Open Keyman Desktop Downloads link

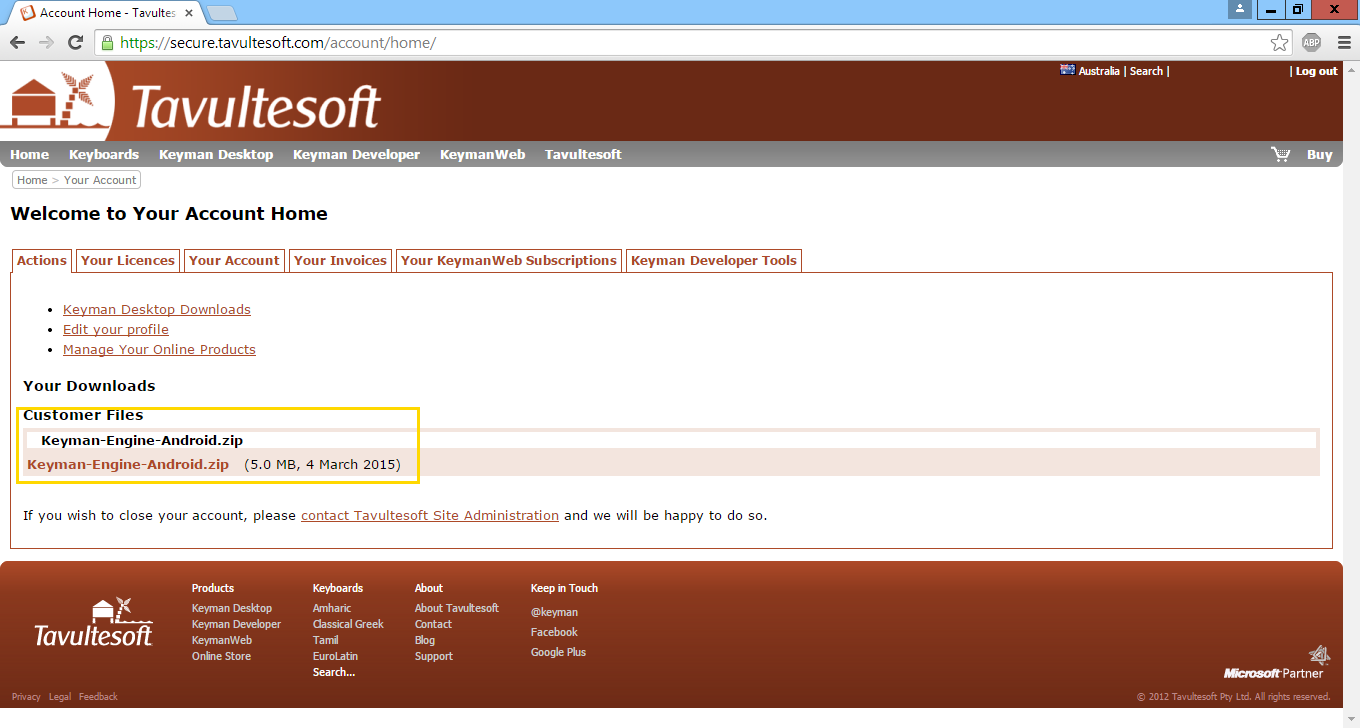157,309
